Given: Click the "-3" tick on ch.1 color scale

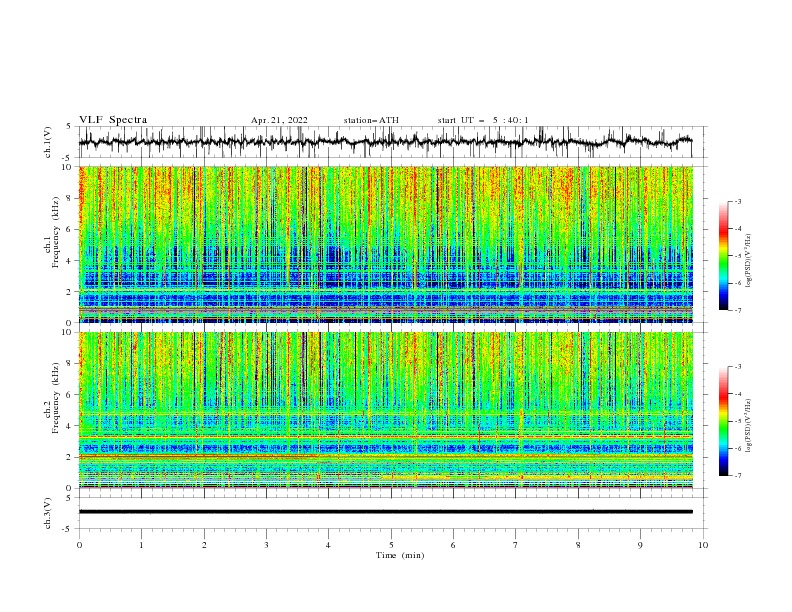Looking at the screenshot, I should tap(737, 201).
